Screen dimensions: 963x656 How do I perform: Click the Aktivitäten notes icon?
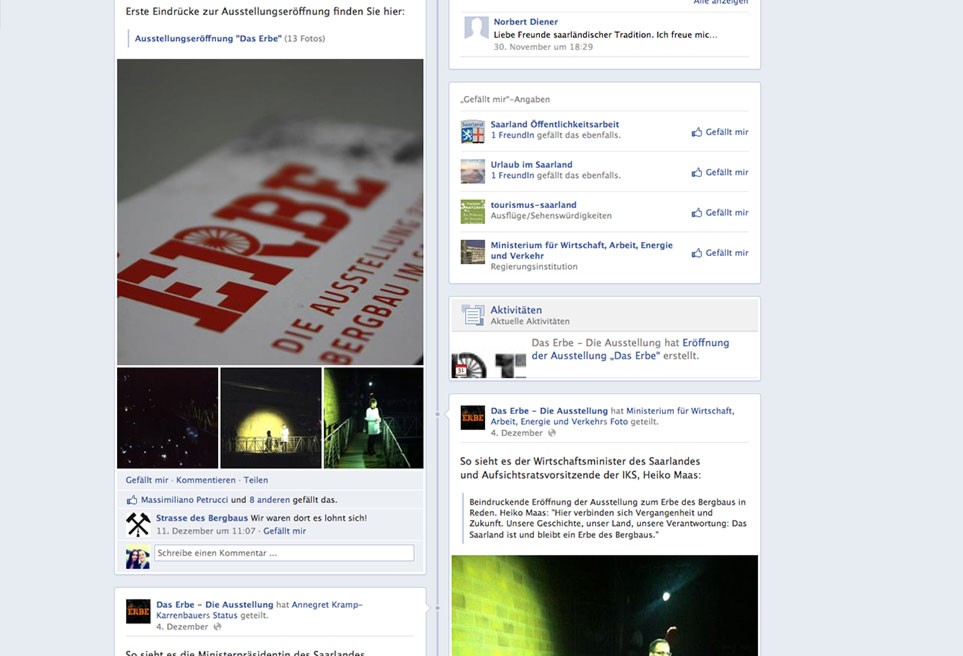click(473, 314)
